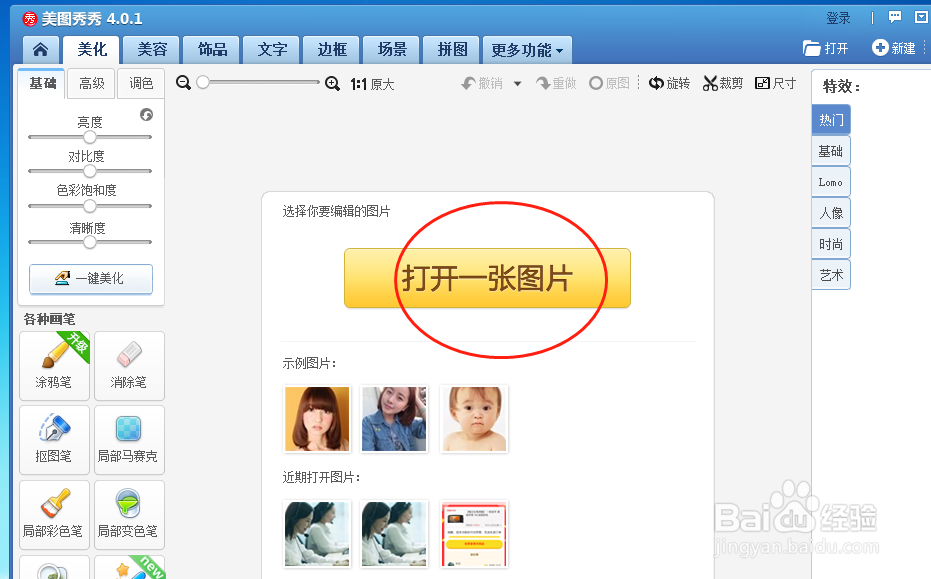Image resolution: width=931 pixels, height=579 pixels.
Task: Adjust the 对比度 contrast slider
Action: pos(90,171)
